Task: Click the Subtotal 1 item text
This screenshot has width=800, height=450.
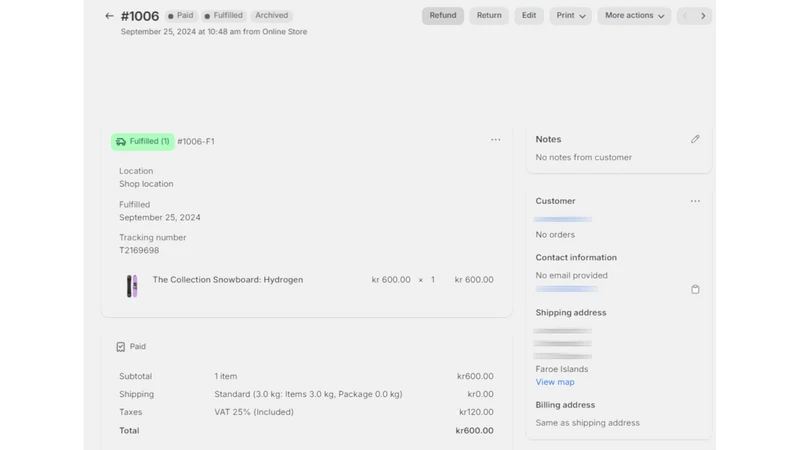Action: pos(226,377)
